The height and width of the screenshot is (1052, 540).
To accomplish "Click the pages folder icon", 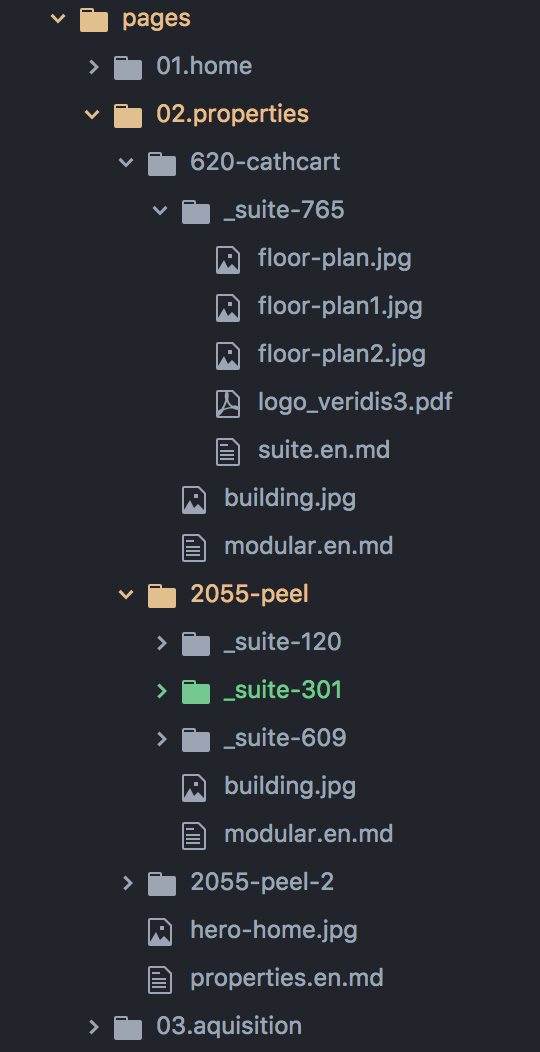I will coord(93,19).
